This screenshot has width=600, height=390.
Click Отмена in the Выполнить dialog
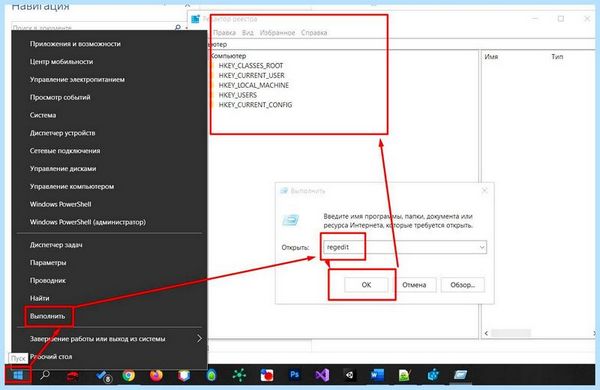tap(414, 285)
